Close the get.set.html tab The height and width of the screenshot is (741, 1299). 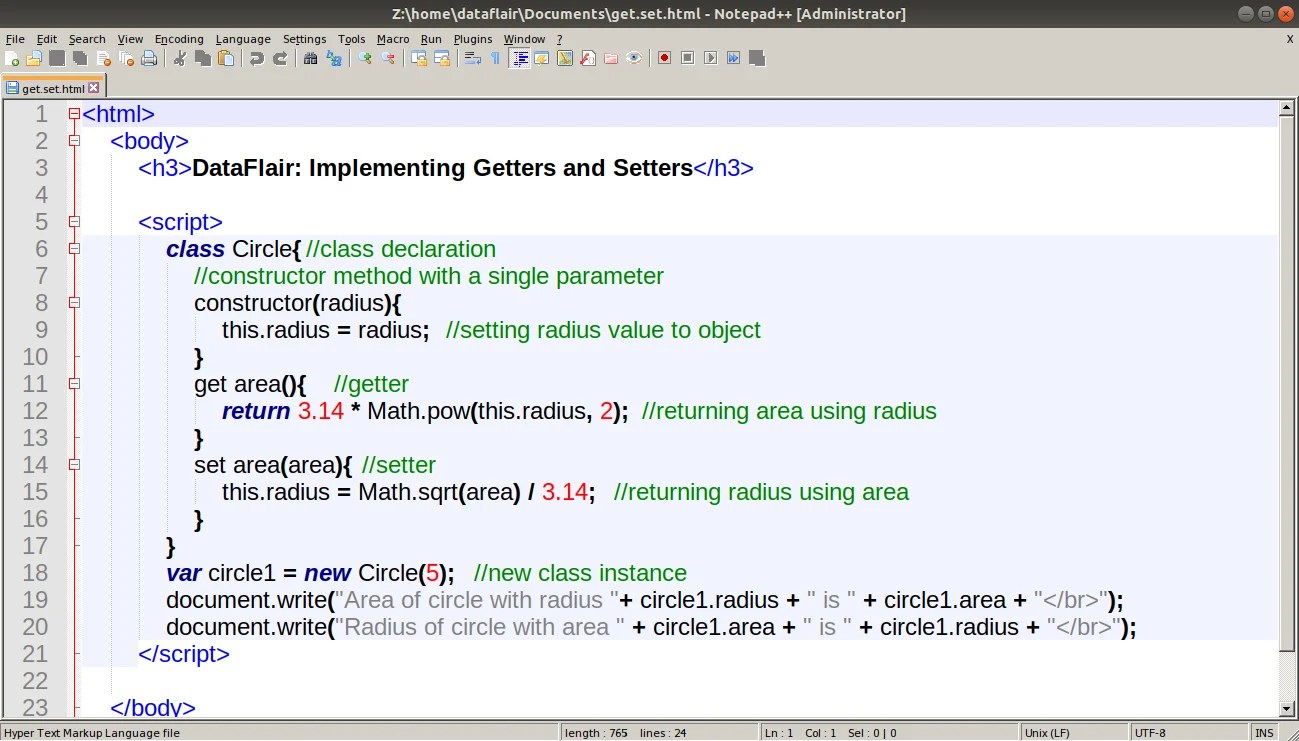[94, 88]
